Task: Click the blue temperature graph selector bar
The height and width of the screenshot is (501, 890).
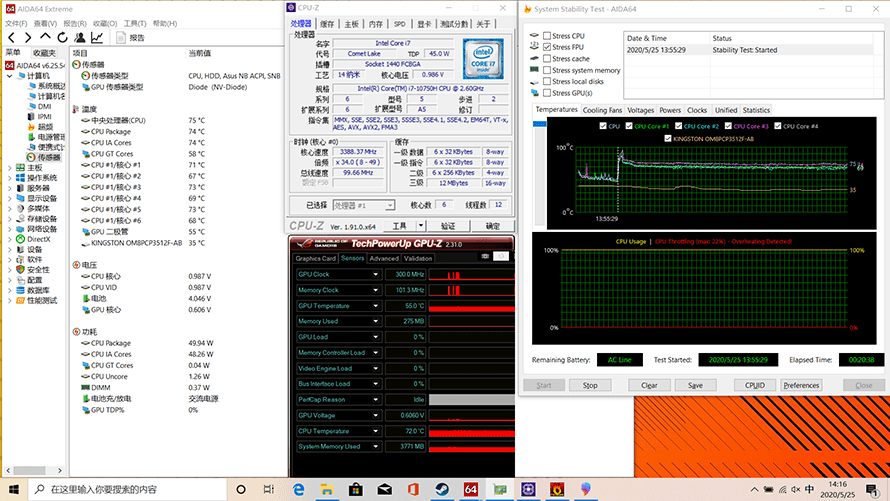Action: 538,124
